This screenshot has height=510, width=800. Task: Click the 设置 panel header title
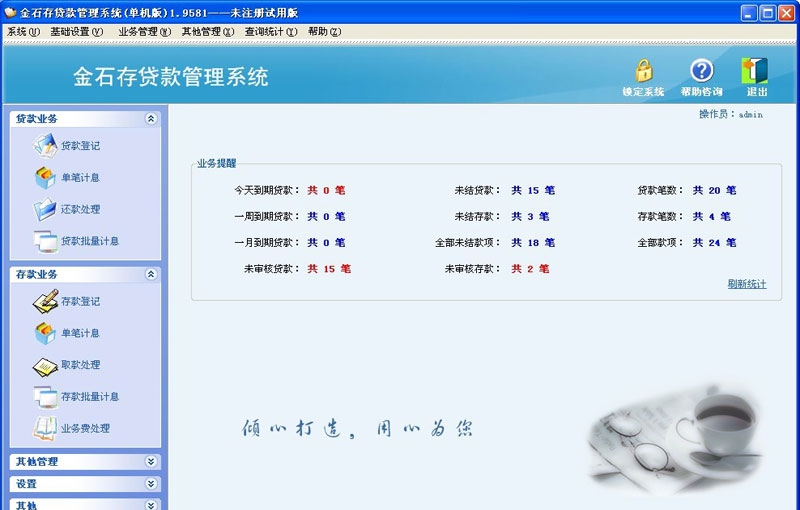27,483
